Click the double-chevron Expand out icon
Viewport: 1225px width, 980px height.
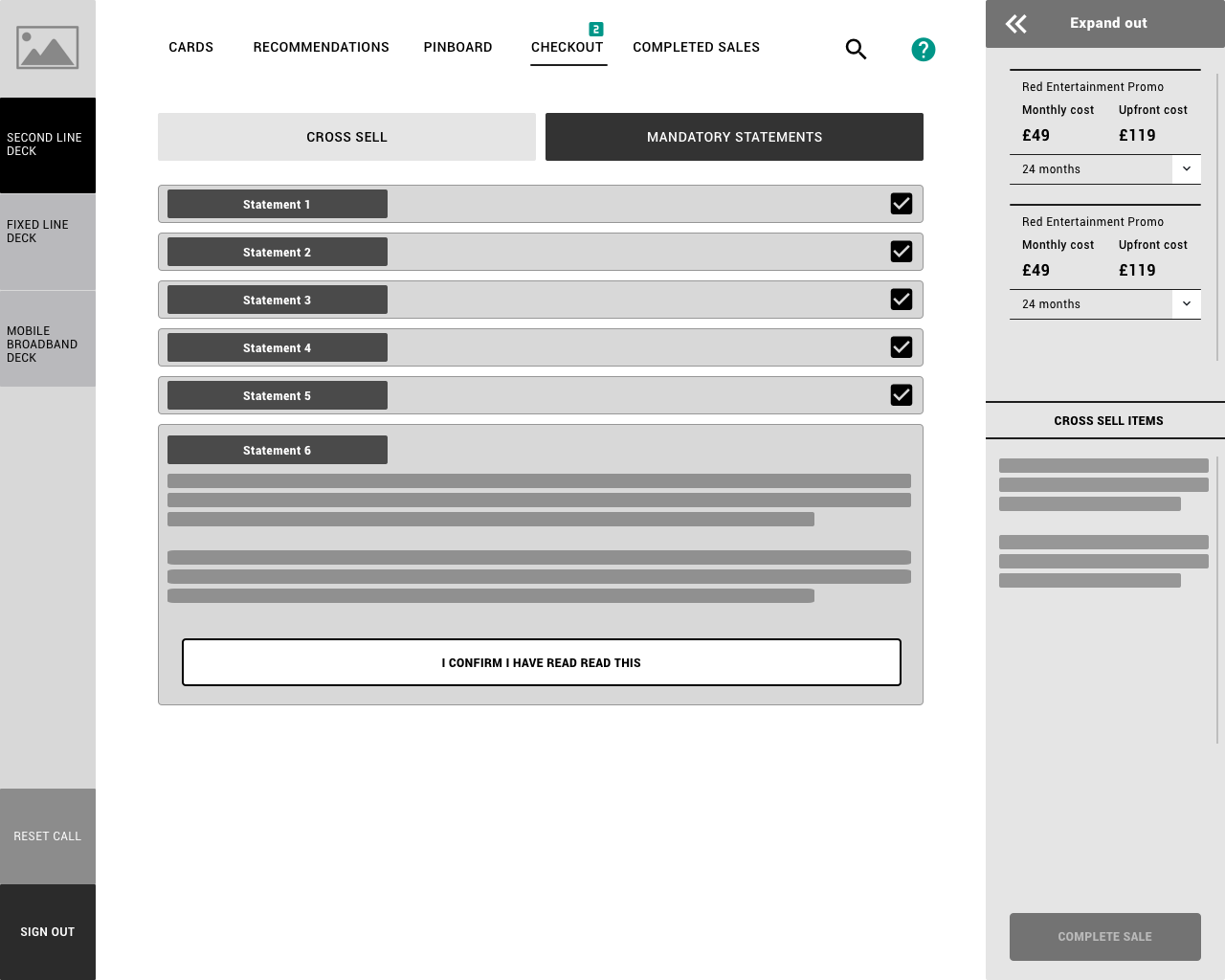(x=1016, y=24)
